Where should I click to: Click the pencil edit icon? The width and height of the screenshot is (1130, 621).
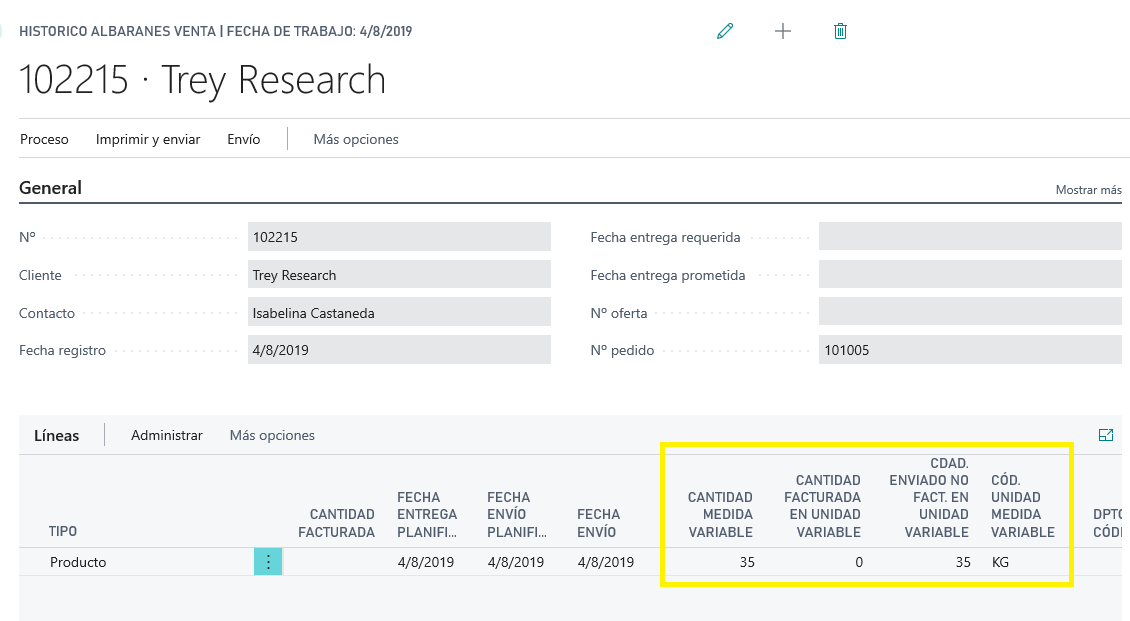[725, 31]
